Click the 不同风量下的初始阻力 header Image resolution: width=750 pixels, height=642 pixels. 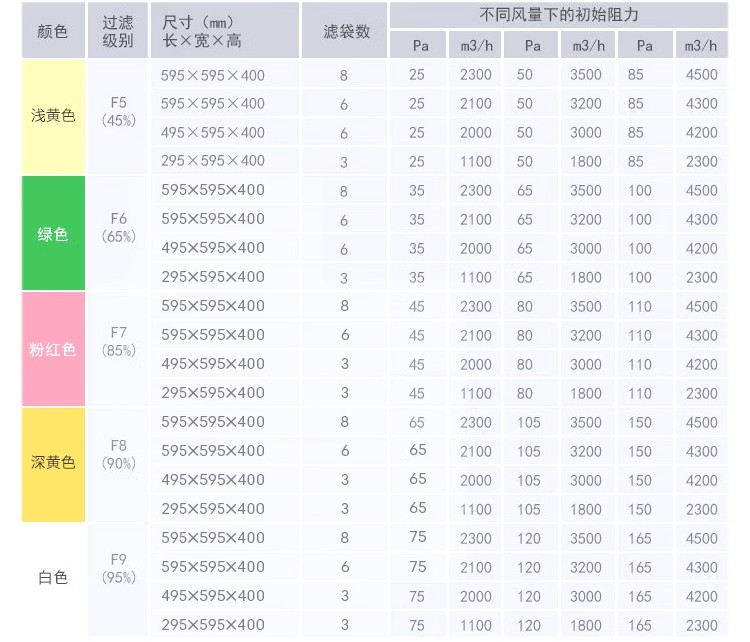pyautogui.click(x=558, y=16)
